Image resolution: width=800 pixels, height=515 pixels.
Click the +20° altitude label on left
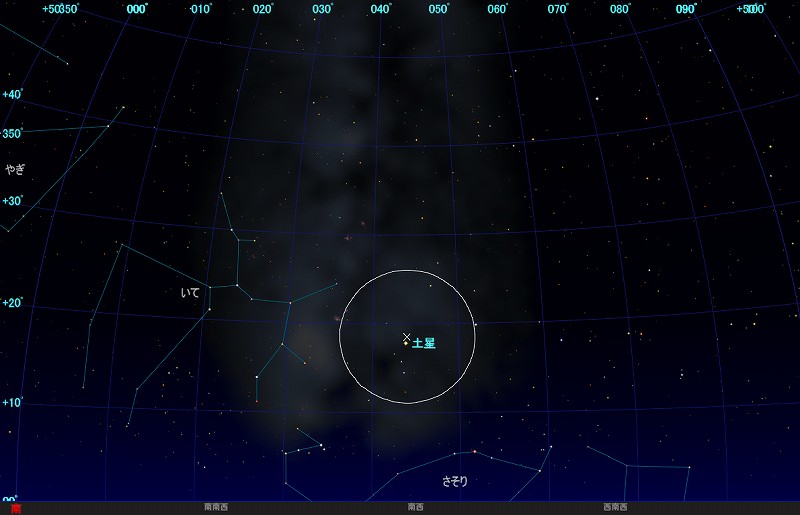point(12,303)
